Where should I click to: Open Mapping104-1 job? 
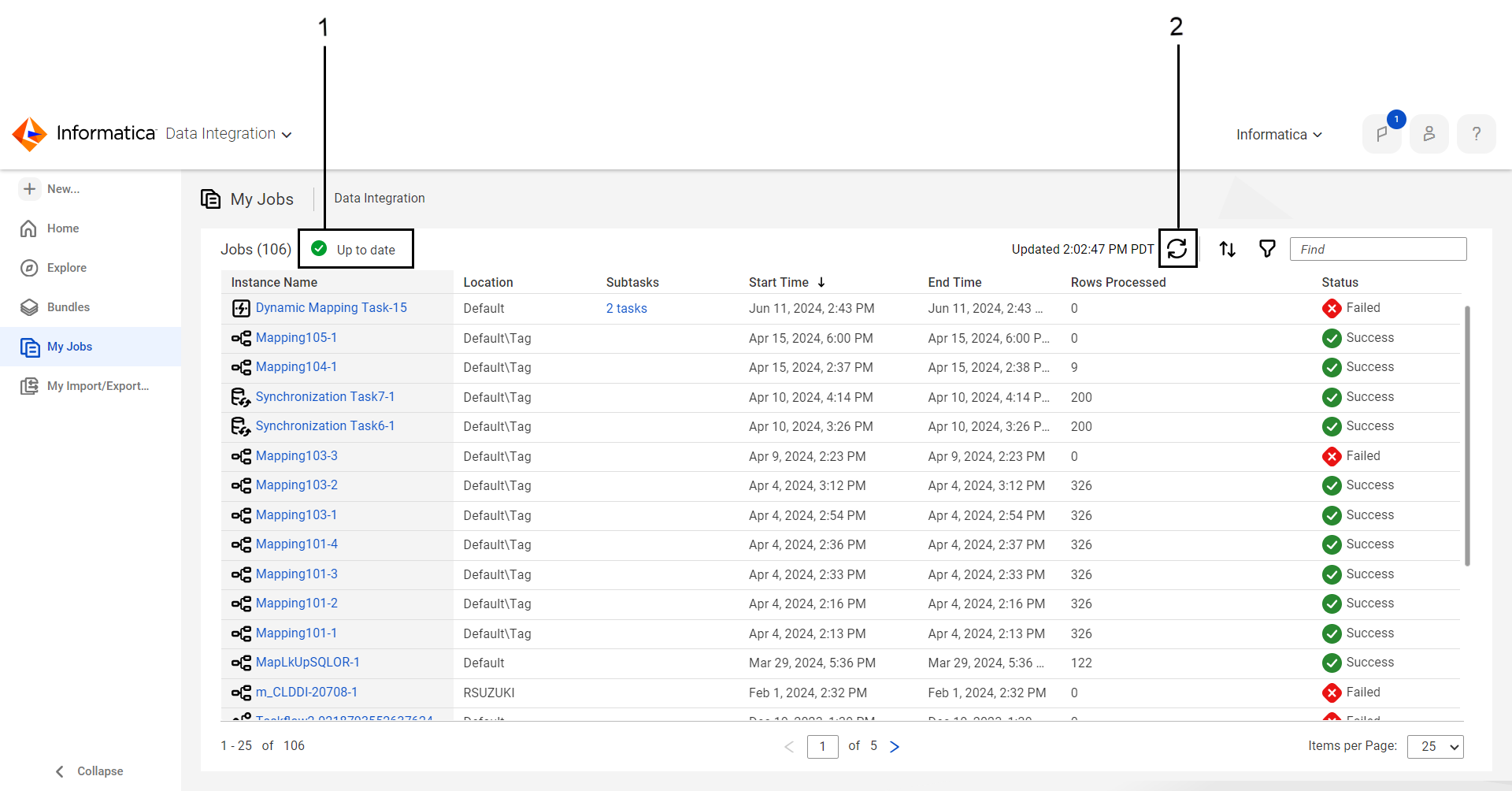[296, 367]
